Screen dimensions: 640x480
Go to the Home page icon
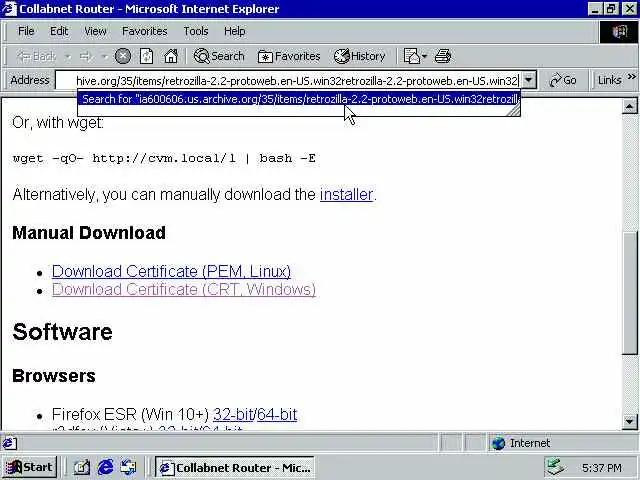point(171,56)
